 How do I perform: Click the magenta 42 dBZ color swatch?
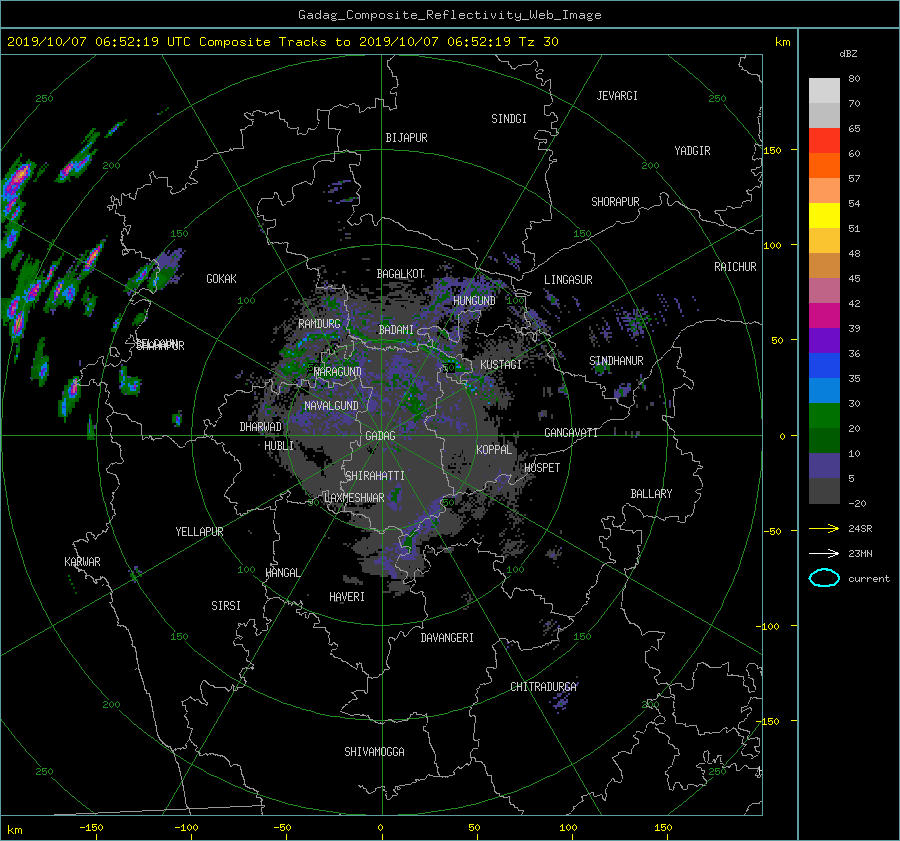(x=824, y=315)
